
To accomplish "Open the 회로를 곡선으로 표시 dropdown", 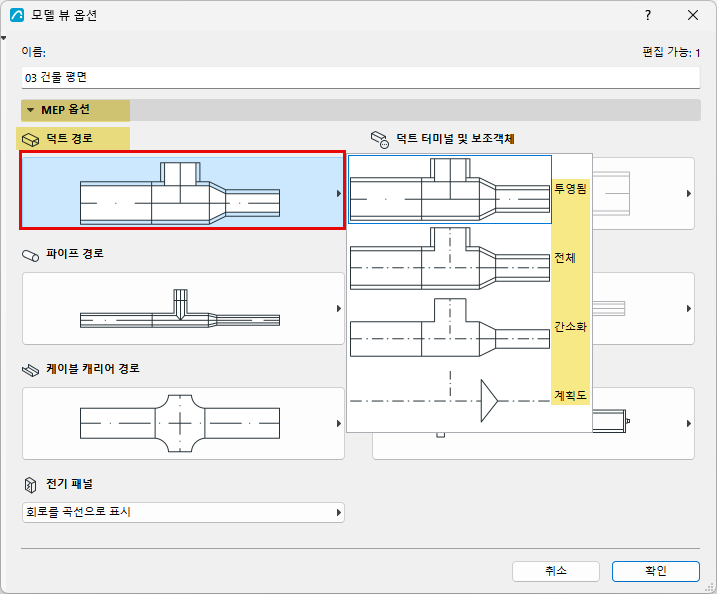I will pos(183,512).
